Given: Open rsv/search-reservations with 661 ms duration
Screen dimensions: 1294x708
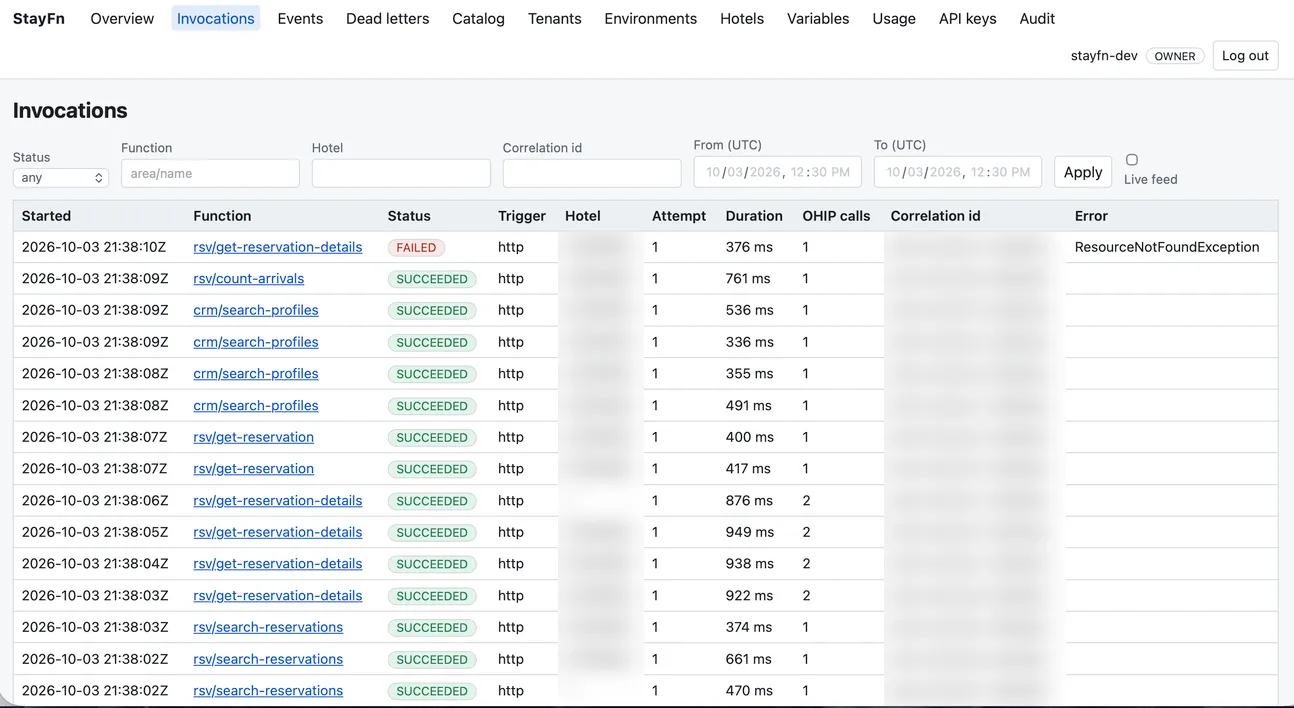Looking at the screenshot, I should 268,659.
